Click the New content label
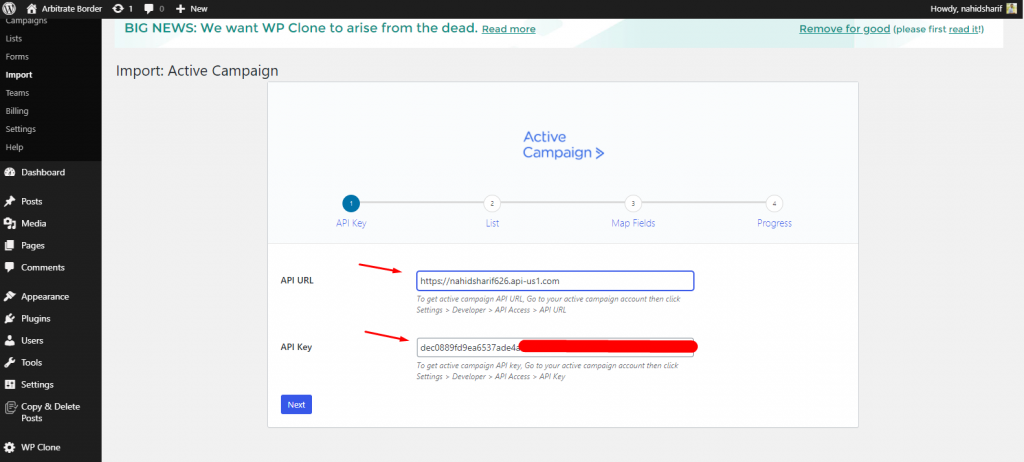 point(199,8)
